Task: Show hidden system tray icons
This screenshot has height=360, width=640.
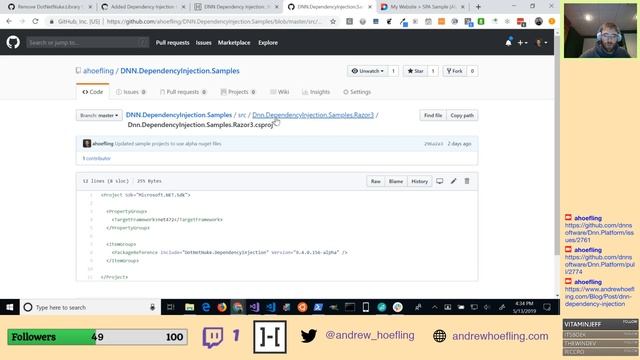Action: click(x=435, y=307)
